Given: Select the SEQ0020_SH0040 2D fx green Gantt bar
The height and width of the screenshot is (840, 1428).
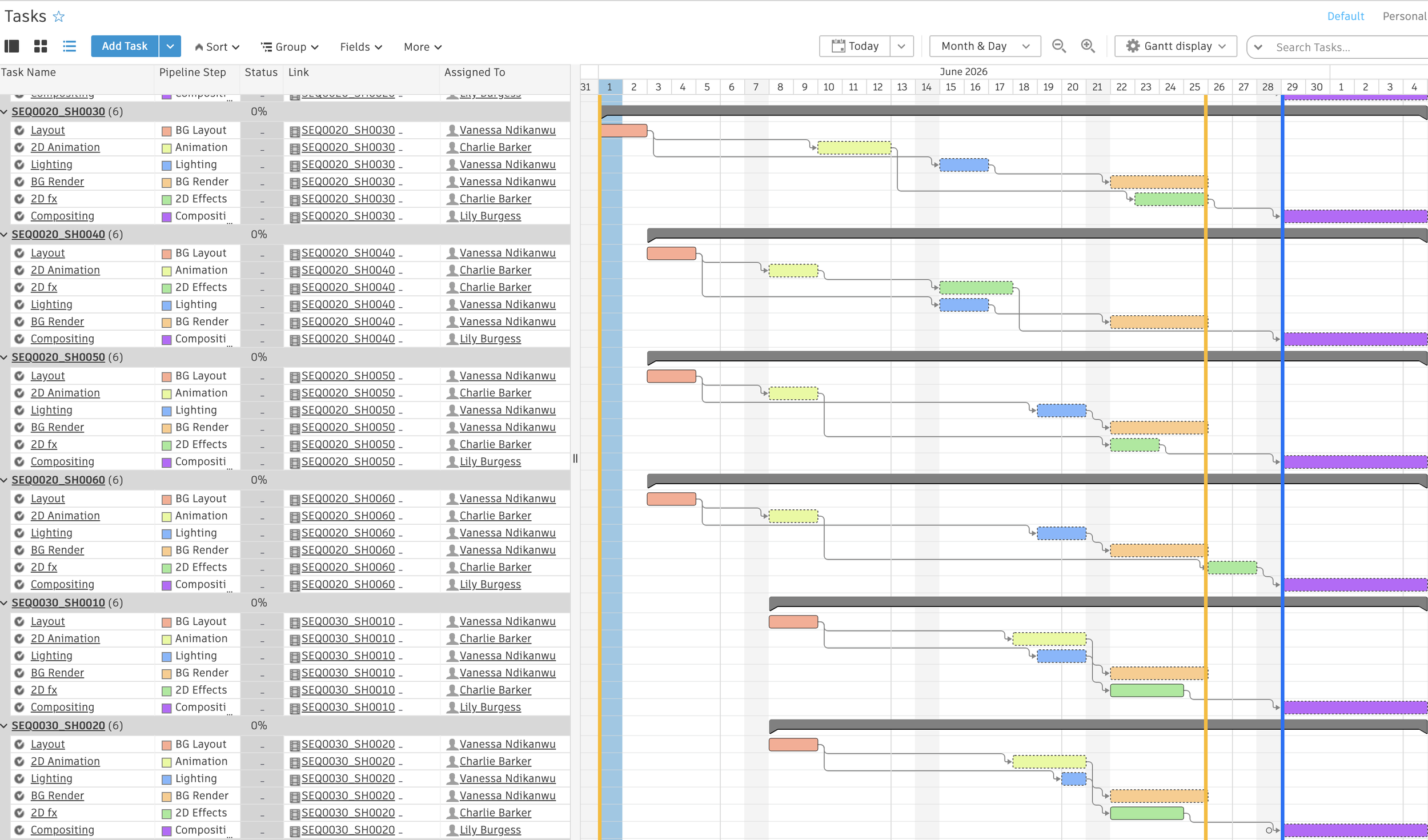Looking at the screenshot, I should [x=976, y=287].
